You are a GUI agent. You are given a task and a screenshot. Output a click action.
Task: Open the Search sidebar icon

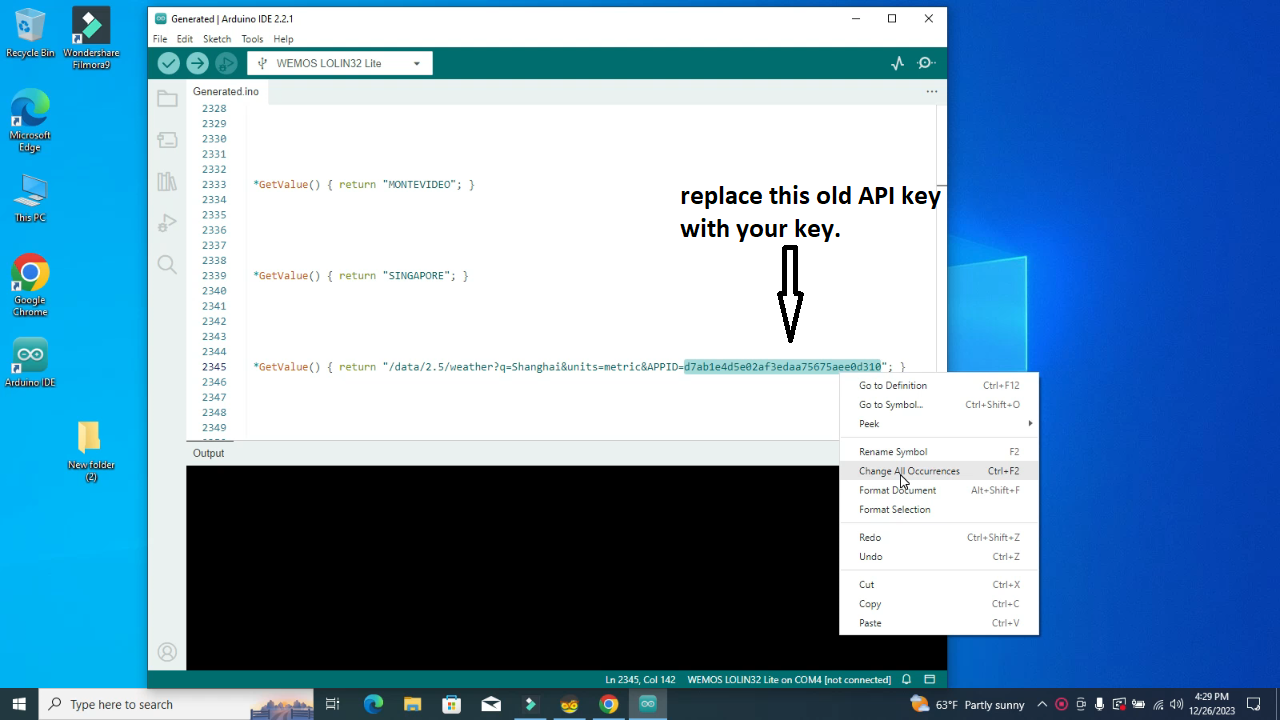(x=167, y=265)
